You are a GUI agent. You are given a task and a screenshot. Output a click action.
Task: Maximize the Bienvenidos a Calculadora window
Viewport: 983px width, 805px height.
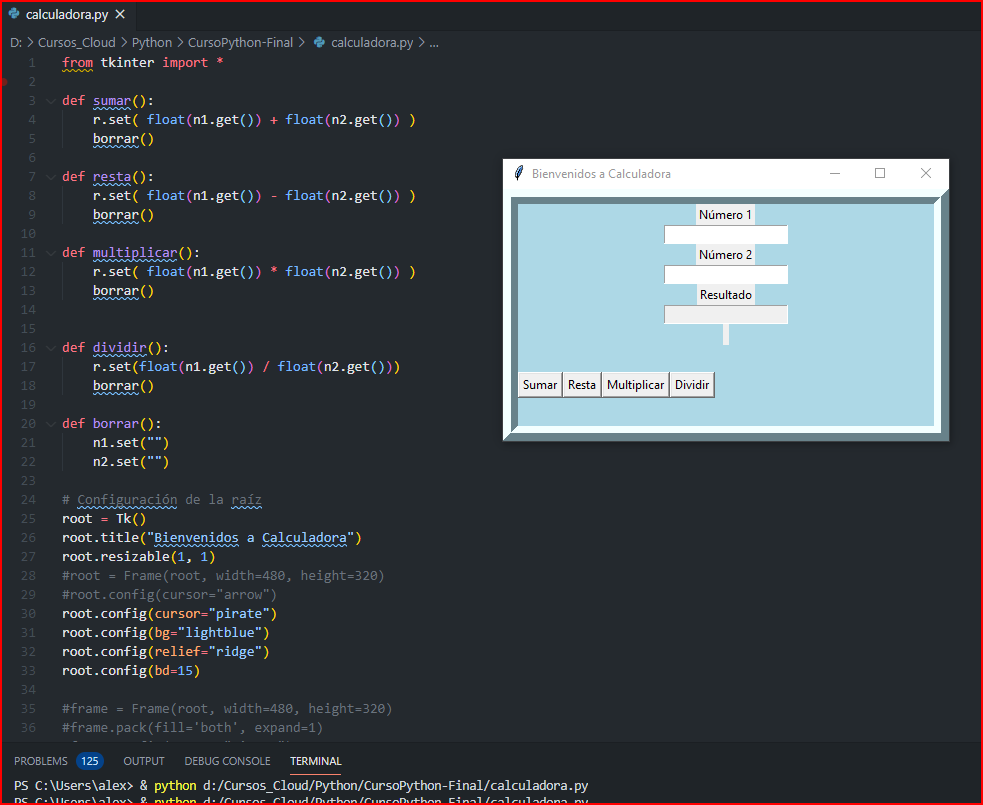pos(880,173)
